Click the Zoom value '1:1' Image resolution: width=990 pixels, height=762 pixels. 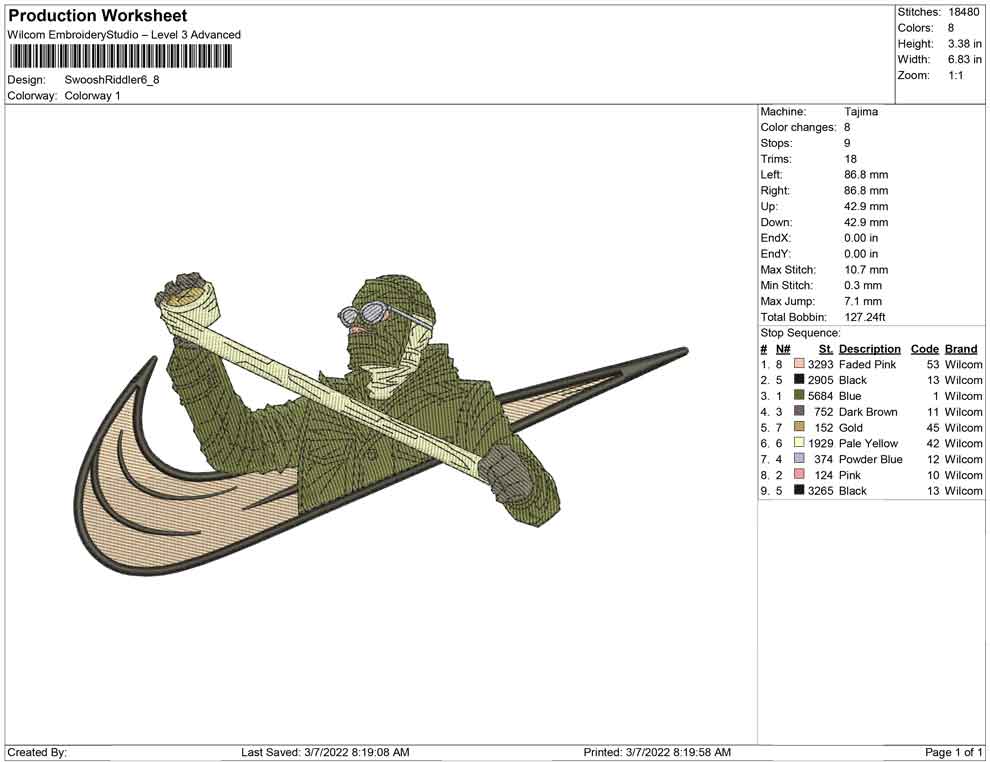[x=955, y=75]
